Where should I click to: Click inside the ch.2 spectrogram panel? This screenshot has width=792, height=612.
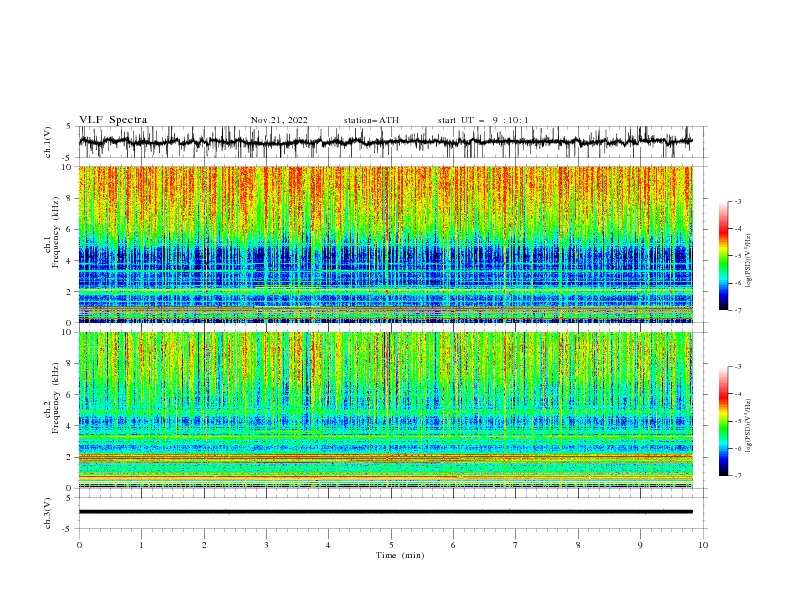click(x=385, y=410)
